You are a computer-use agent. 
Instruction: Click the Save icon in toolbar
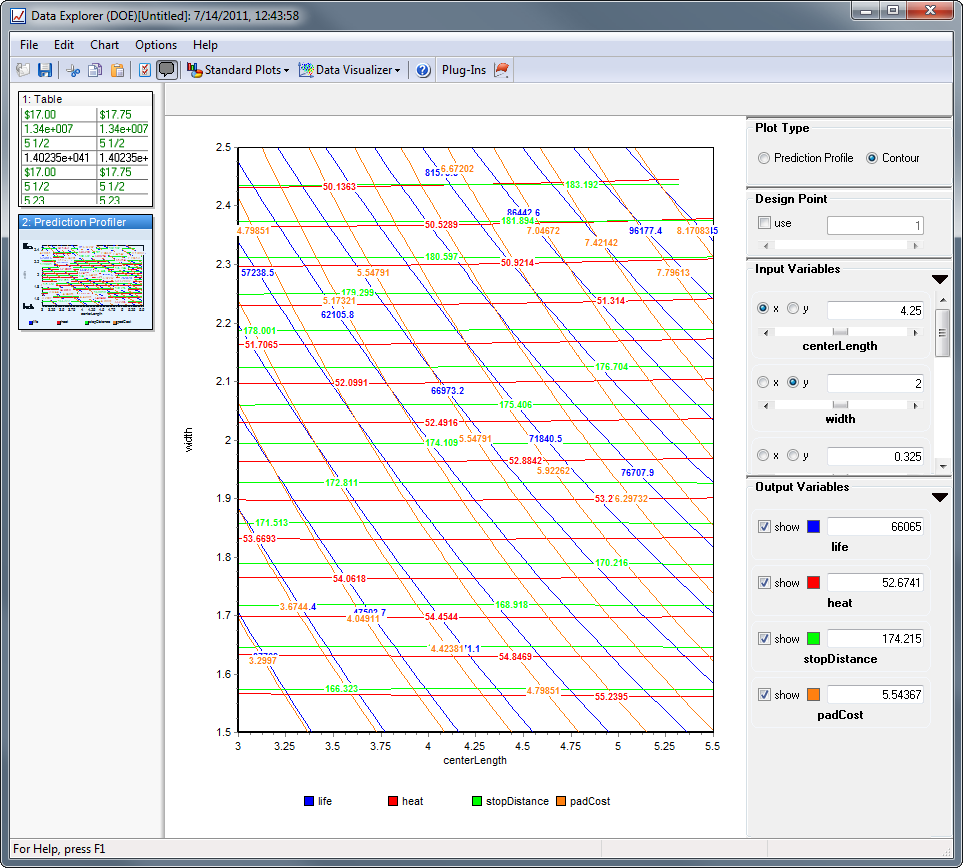[45, 70]
